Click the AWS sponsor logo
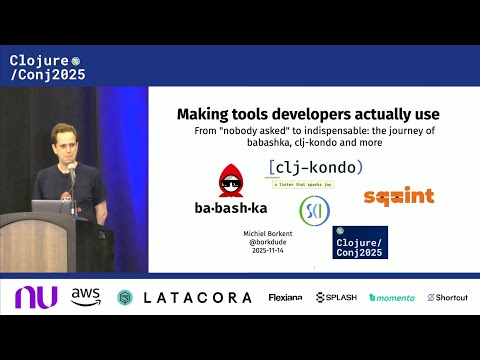This screenshot has width=480, height=360. 86,297
